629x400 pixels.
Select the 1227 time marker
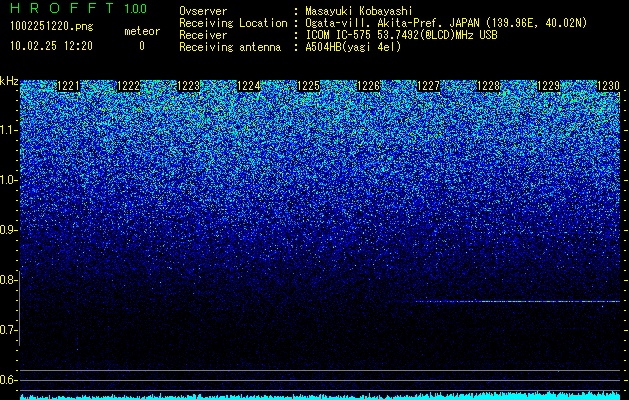[x=428, y=86]
